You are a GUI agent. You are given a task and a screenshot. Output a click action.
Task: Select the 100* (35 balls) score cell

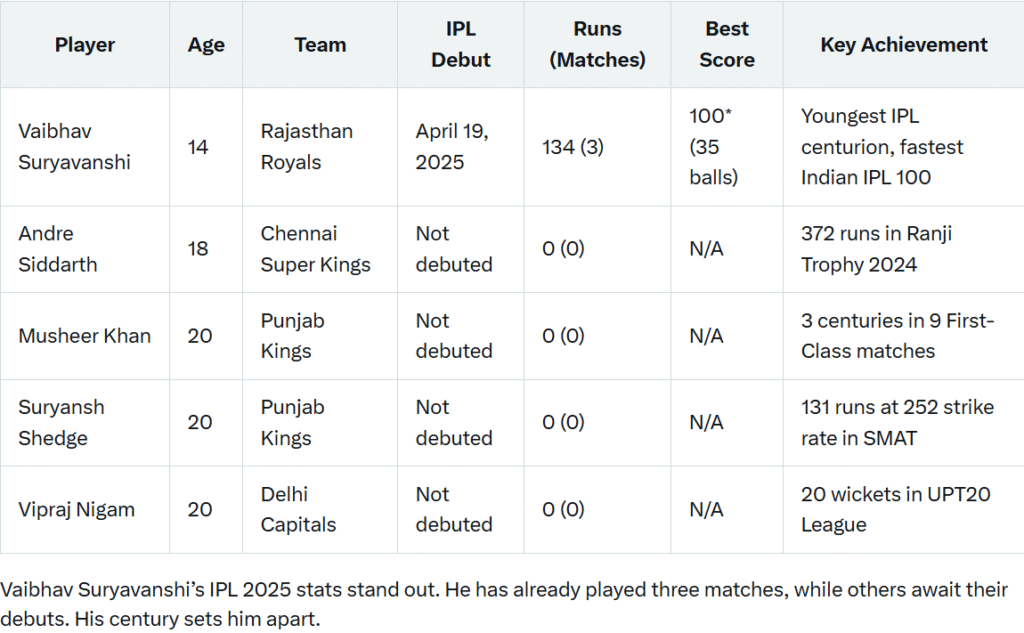(x=714, y=147)
